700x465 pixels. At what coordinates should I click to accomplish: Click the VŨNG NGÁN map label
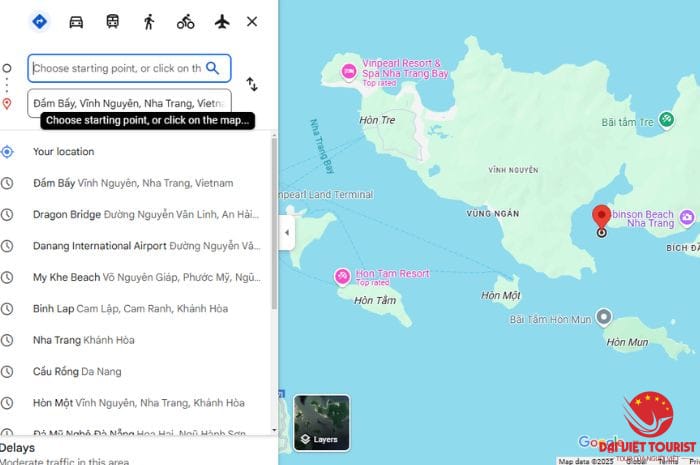493,214
